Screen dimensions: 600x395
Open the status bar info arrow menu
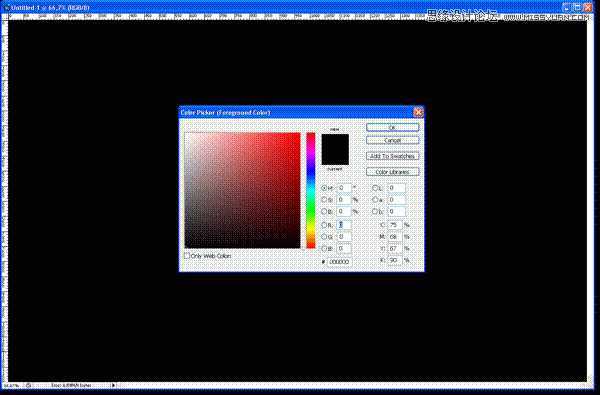pyautogui.click(x=113, y=385)
